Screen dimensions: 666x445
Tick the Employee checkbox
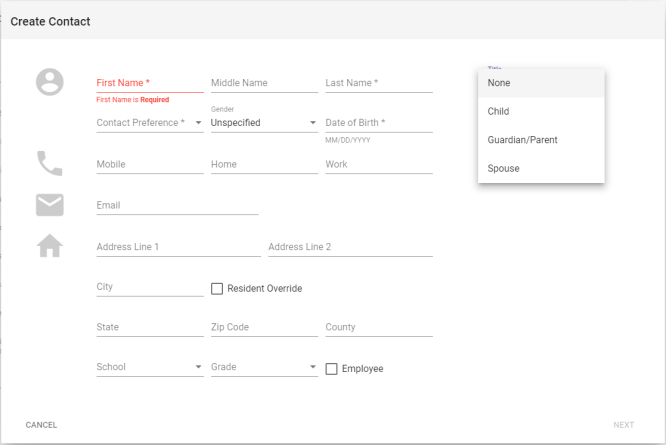tap(332, 369)
